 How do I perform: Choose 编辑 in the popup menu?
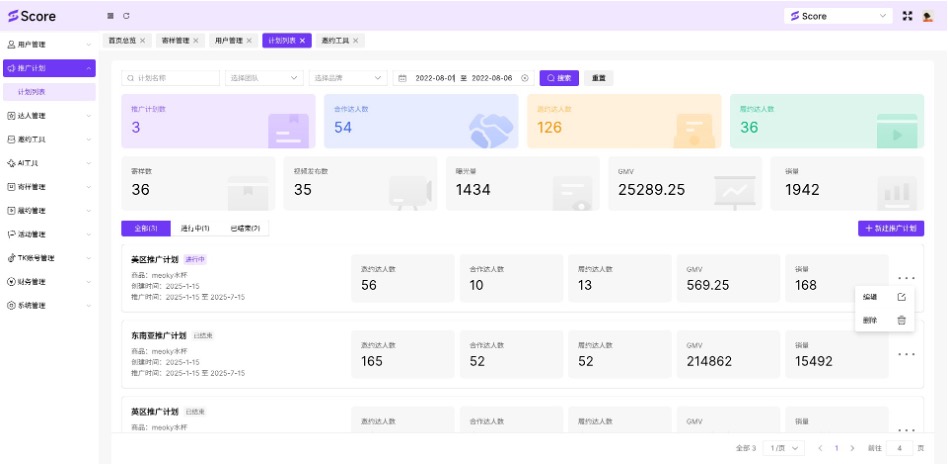[884, 297]
